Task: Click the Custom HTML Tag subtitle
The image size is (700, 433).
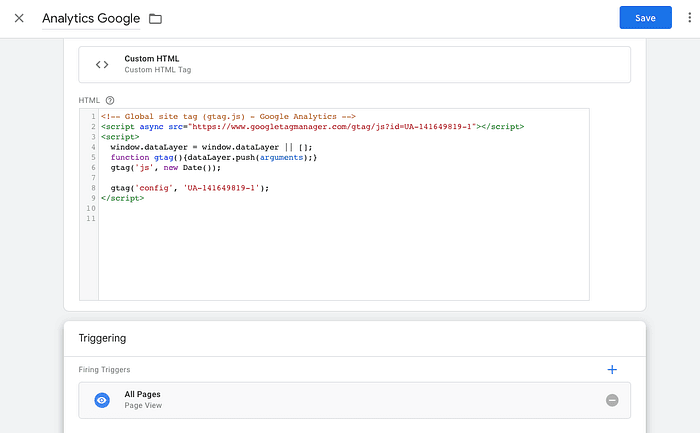Action: [158, 70]
